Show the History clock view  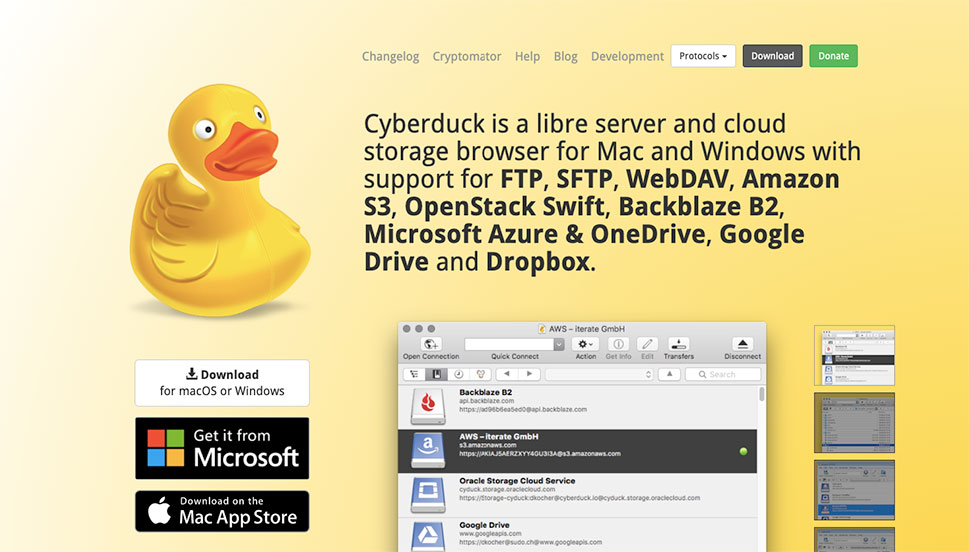[459, 374]
